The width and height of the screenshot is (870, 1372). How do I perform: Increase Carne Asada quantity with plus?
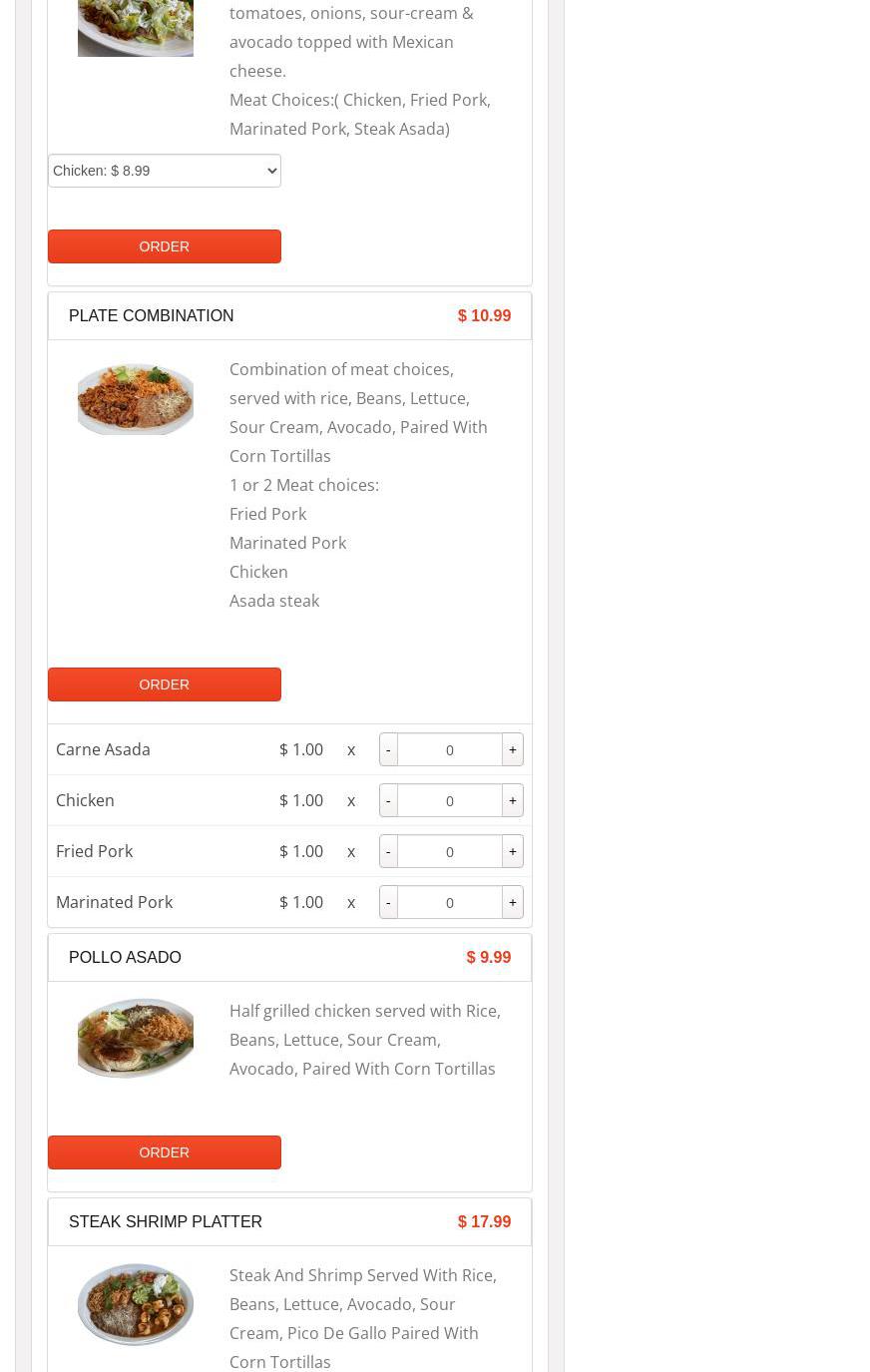tap(513, 749)
